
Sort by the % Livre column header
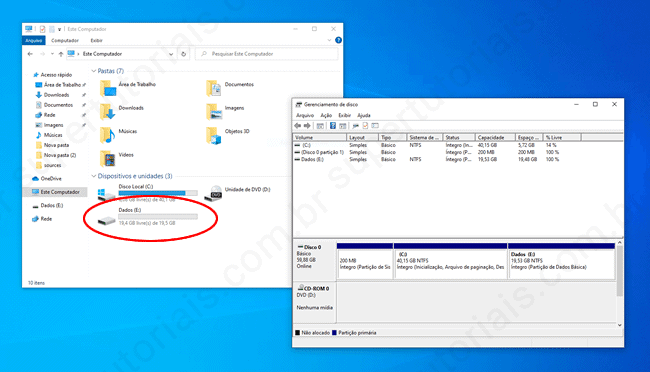click(563, 137)
